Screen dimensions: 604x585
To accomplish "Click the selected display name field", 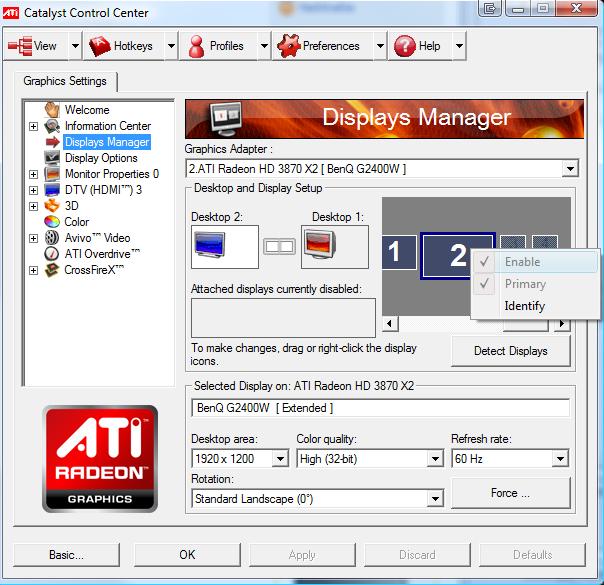I will (x=380, y=408).
